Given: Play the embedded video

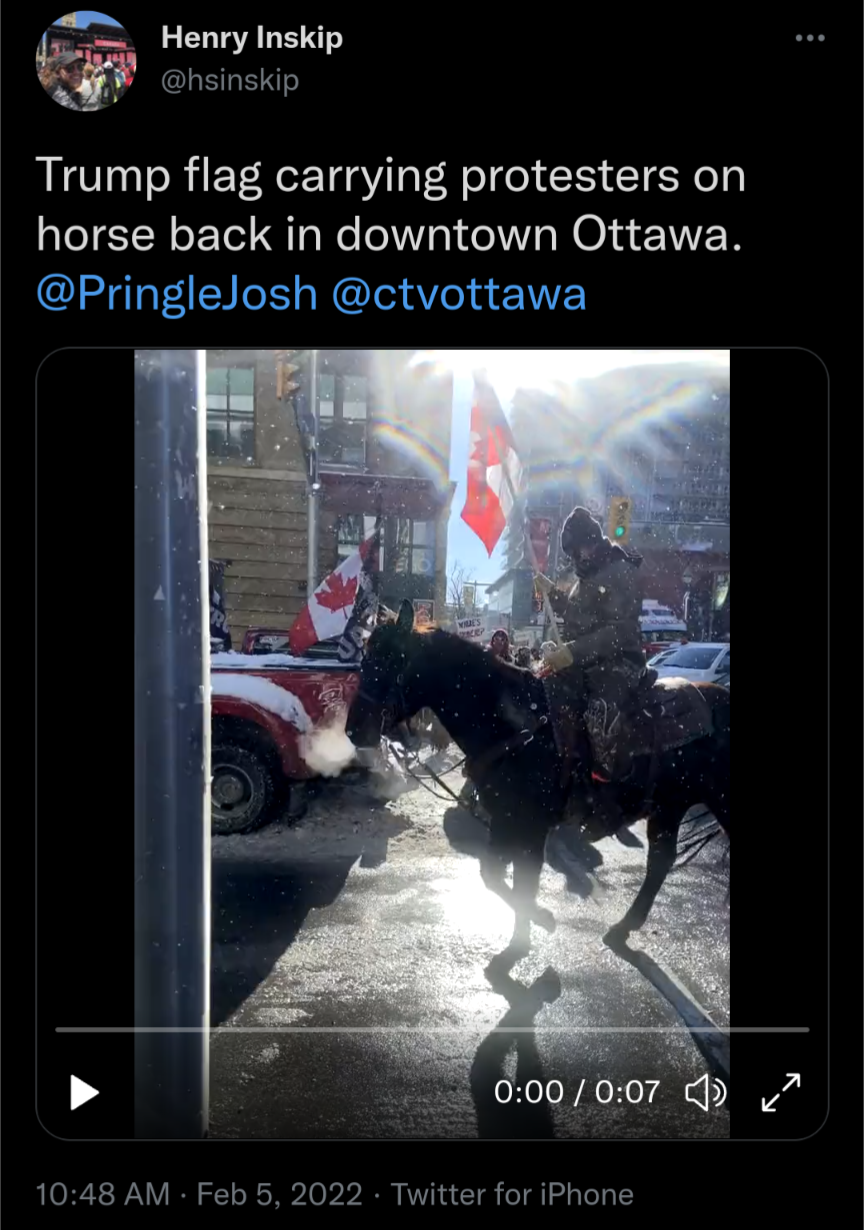Looking at the screenshot, I should [x=85, y=1091].
